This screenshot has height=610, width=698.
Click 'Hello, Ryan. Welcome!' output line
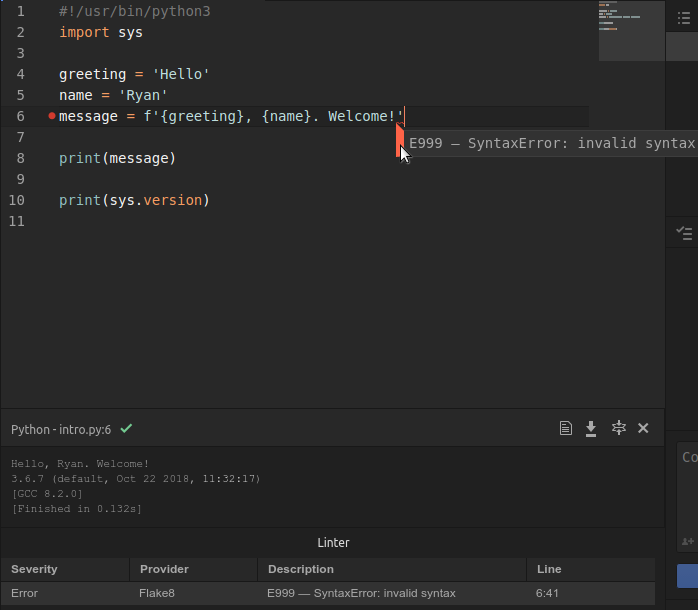point(80,464)
